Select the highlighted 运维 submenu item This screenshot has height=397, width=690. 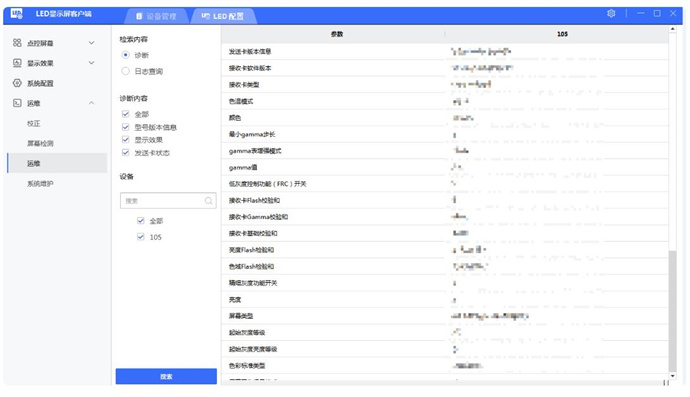[57, 163]
